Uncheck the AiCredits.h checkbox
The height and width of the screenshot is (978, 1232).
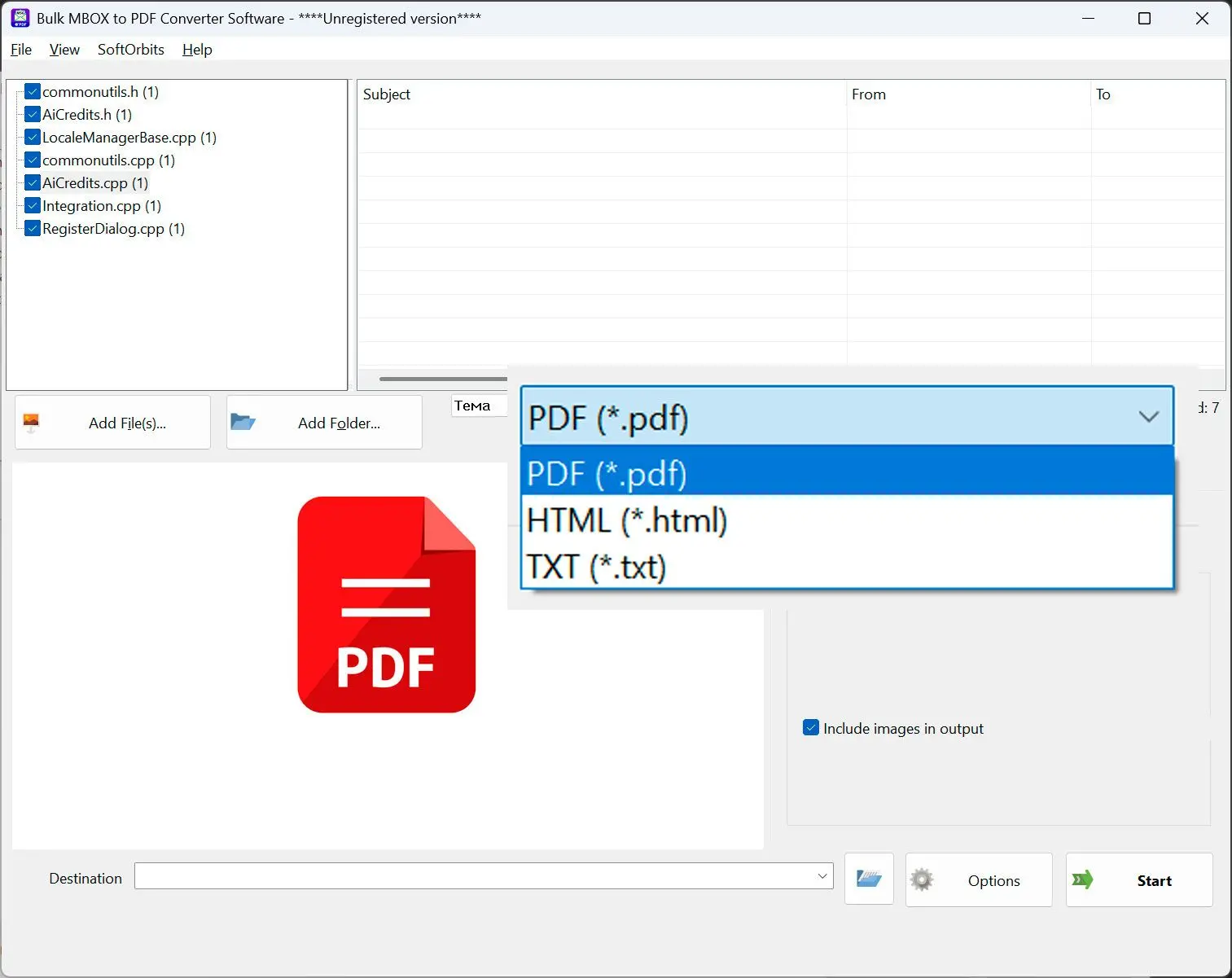click(x=33, y=114)
